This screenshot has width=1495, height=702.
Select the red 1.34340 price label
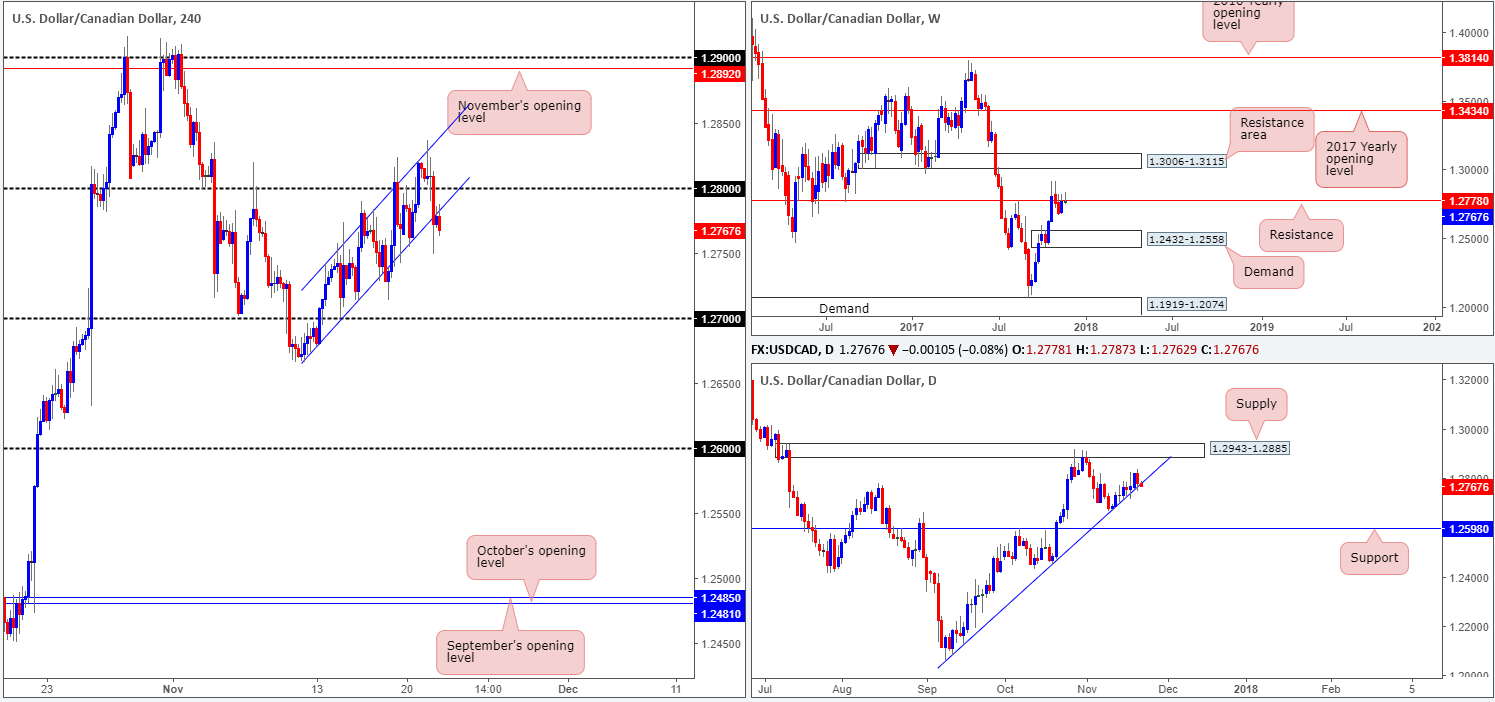point(1467,110)
